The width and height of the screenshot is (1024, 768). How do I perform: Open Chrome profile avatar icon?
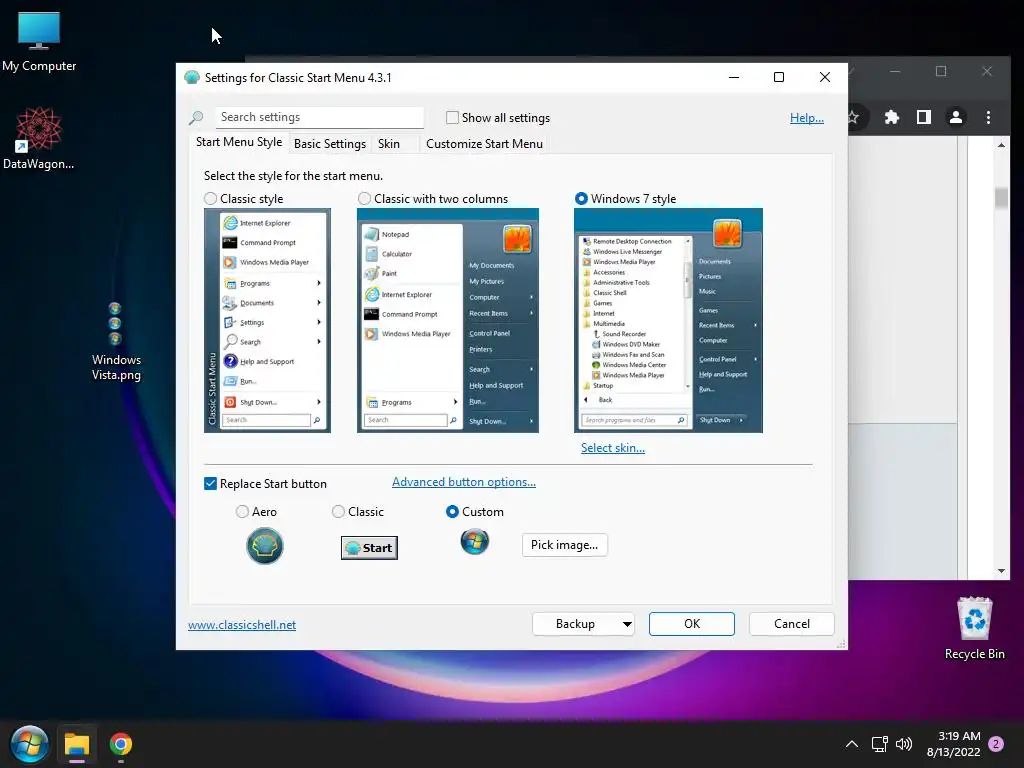[955, 117]
